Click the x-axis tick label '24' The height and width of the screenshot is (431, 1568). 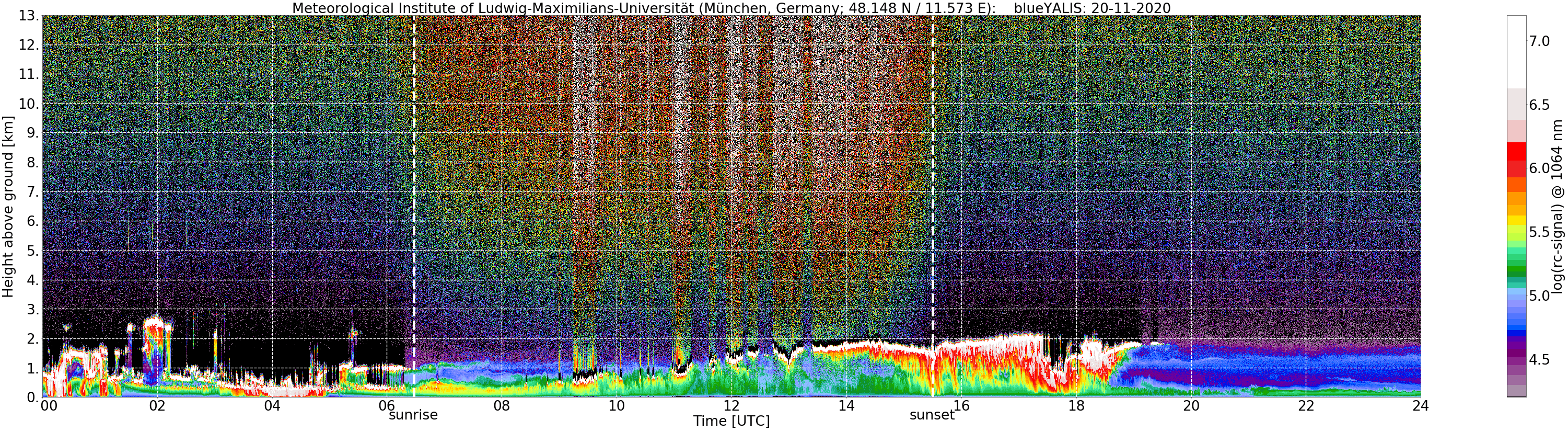(x=1421, y=405)
